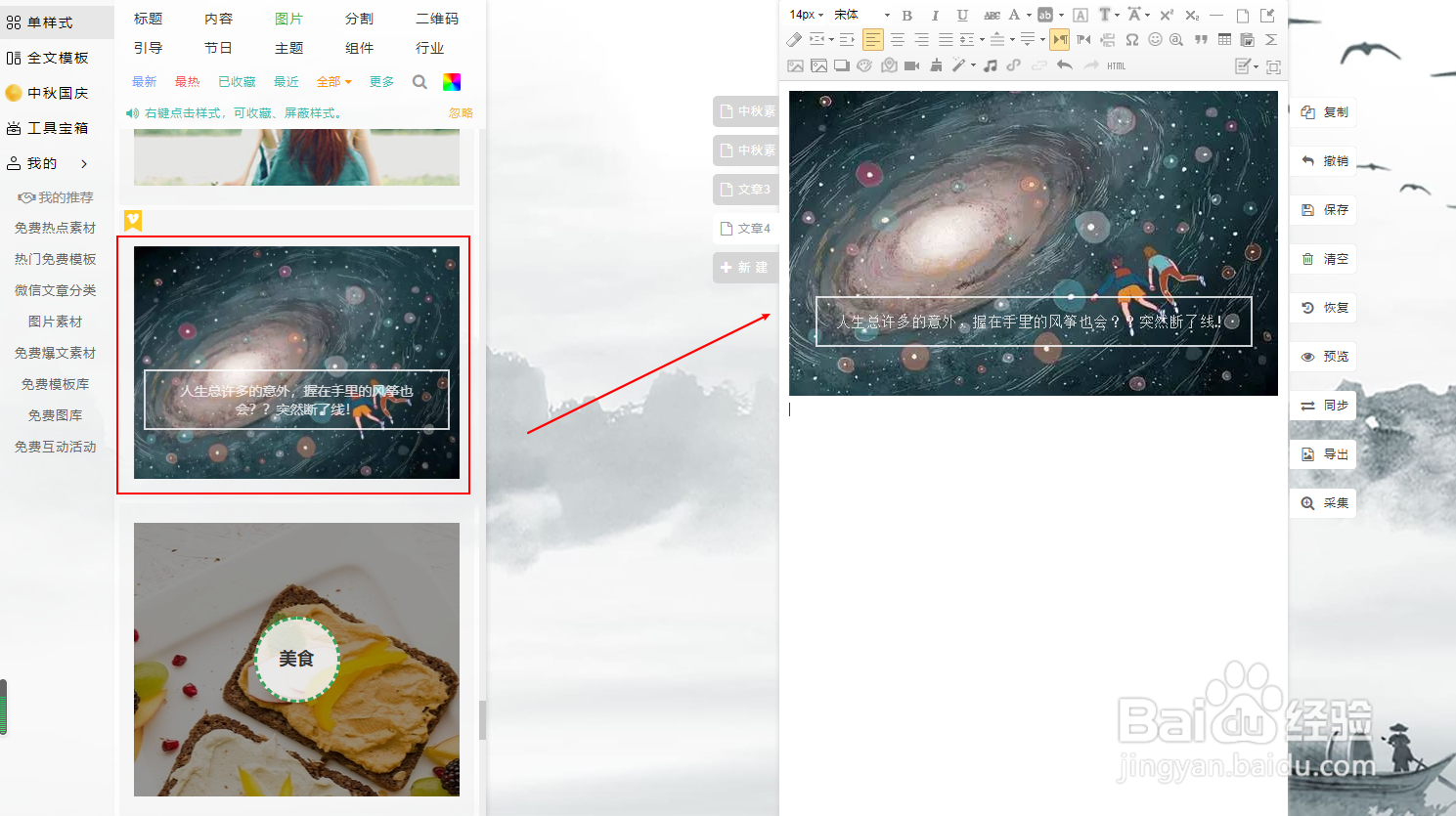Click the 忽略 dismiss link
This screenshot has width=1456, height=816.
461,113
